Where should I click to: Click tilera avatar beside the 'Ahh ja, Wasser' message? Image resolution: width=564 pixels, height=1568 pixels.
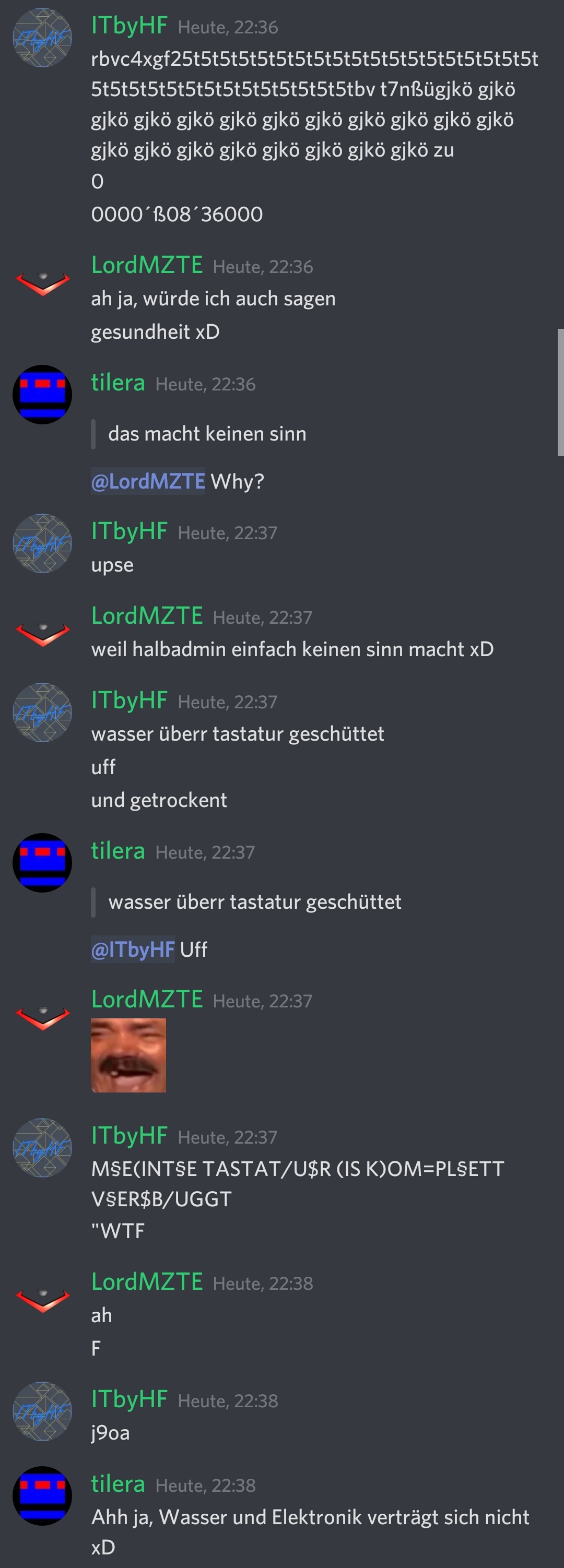(x=42, y=1495)
